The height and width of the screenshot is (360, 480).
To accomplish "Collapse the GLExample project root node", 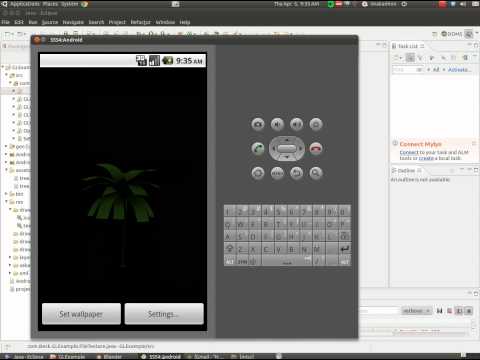I will point(3,67).
